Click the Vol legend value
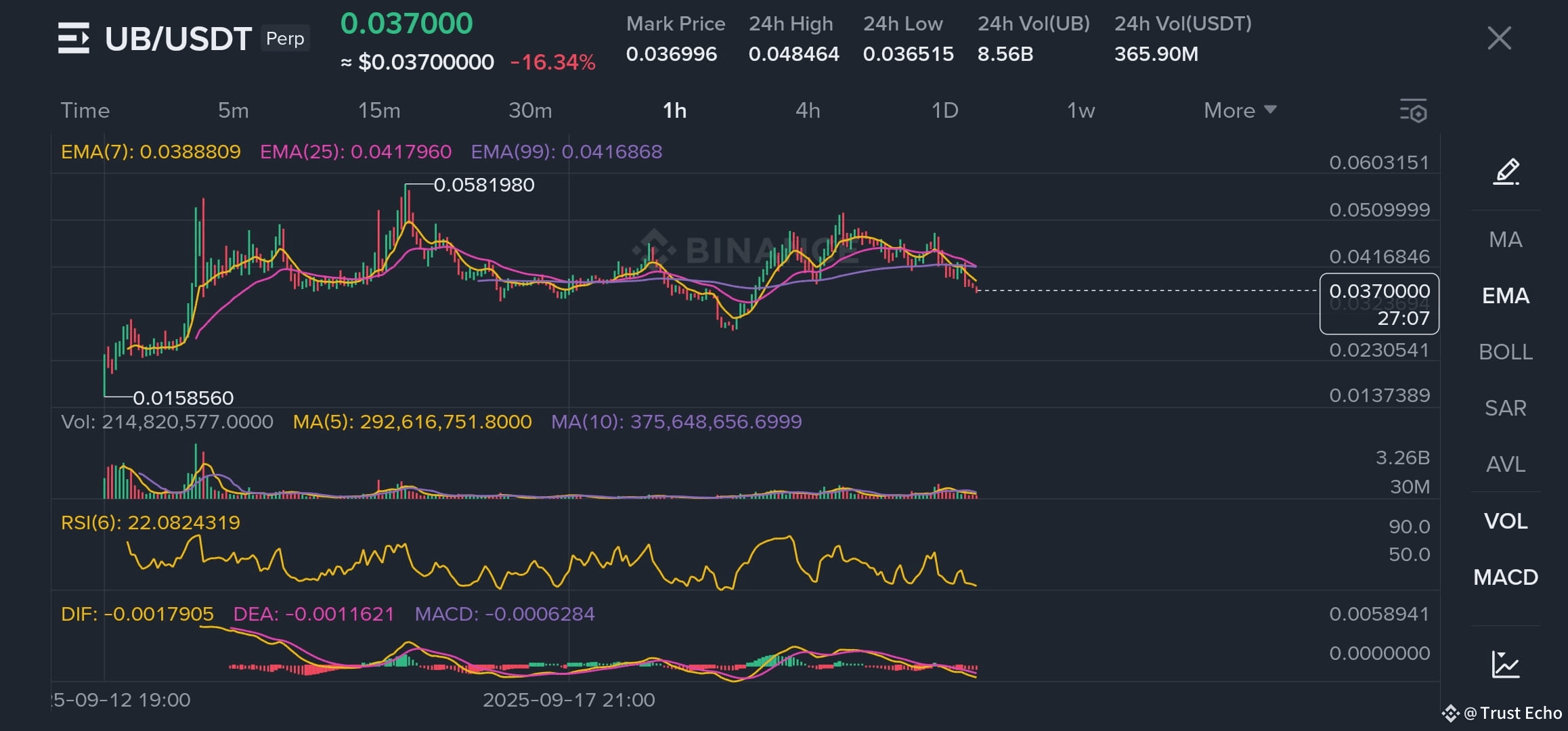The height and width of the screenshot is (731, 1568). pyautogui.click(x=167, y=422)
